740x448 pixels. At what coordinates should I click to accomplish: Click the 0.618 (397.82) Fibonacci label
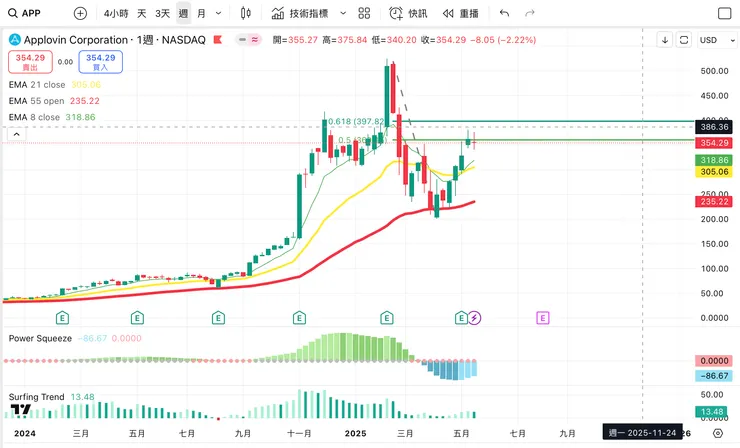(356, 121)
